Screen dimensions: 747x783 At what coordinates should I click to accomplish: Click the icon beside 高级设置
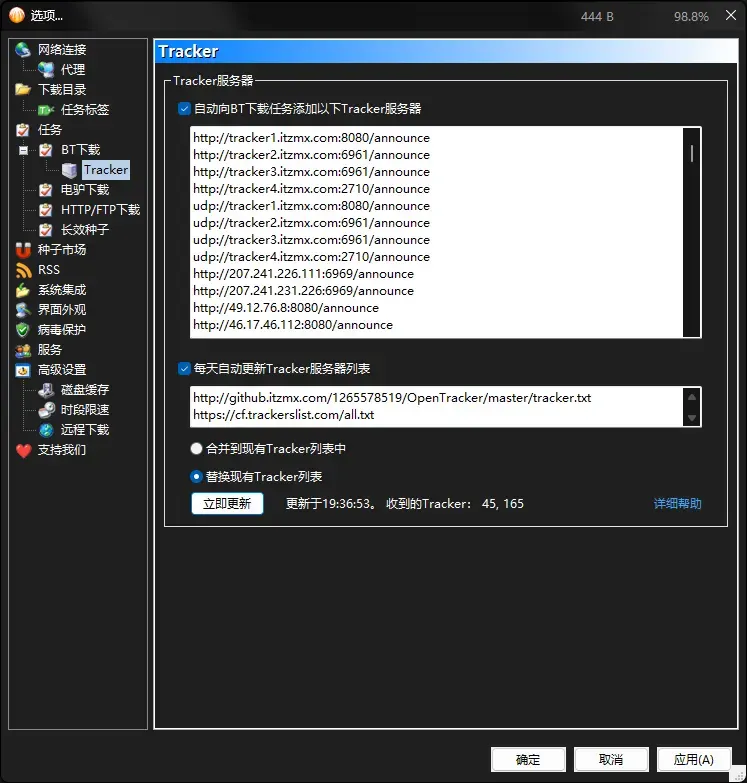click(x=23, y=370)
